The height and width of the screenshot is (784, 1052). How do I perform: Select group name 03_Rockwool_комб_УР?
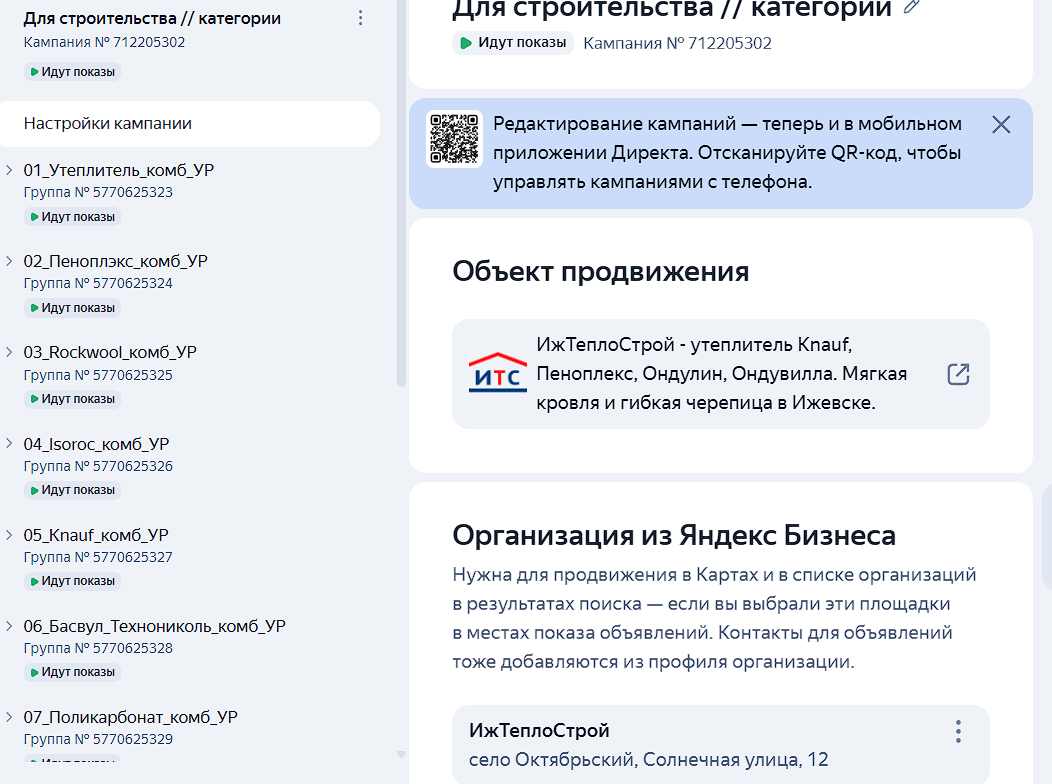110,353
